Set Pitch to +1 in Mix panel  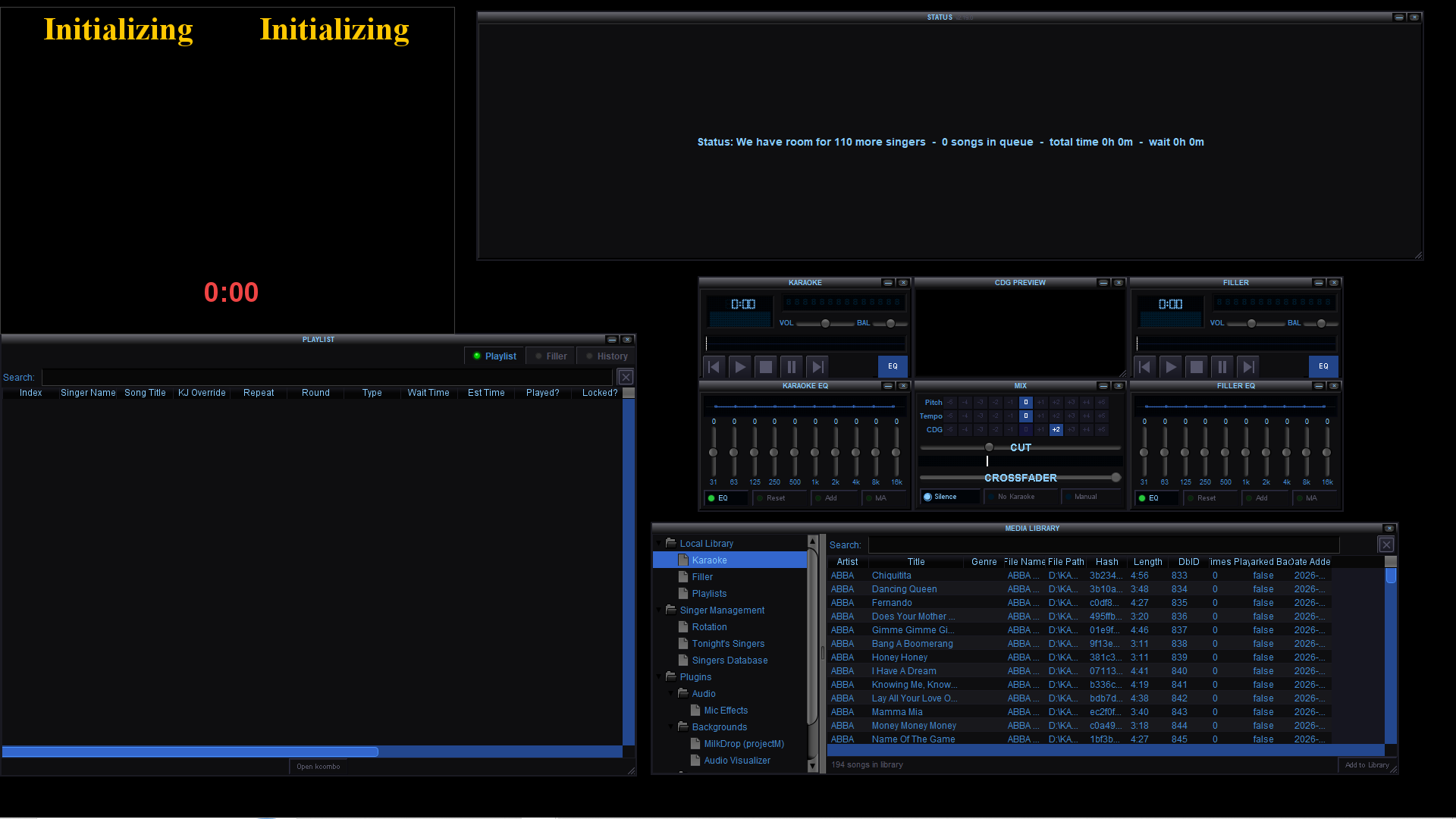[x=1040, y=403]
